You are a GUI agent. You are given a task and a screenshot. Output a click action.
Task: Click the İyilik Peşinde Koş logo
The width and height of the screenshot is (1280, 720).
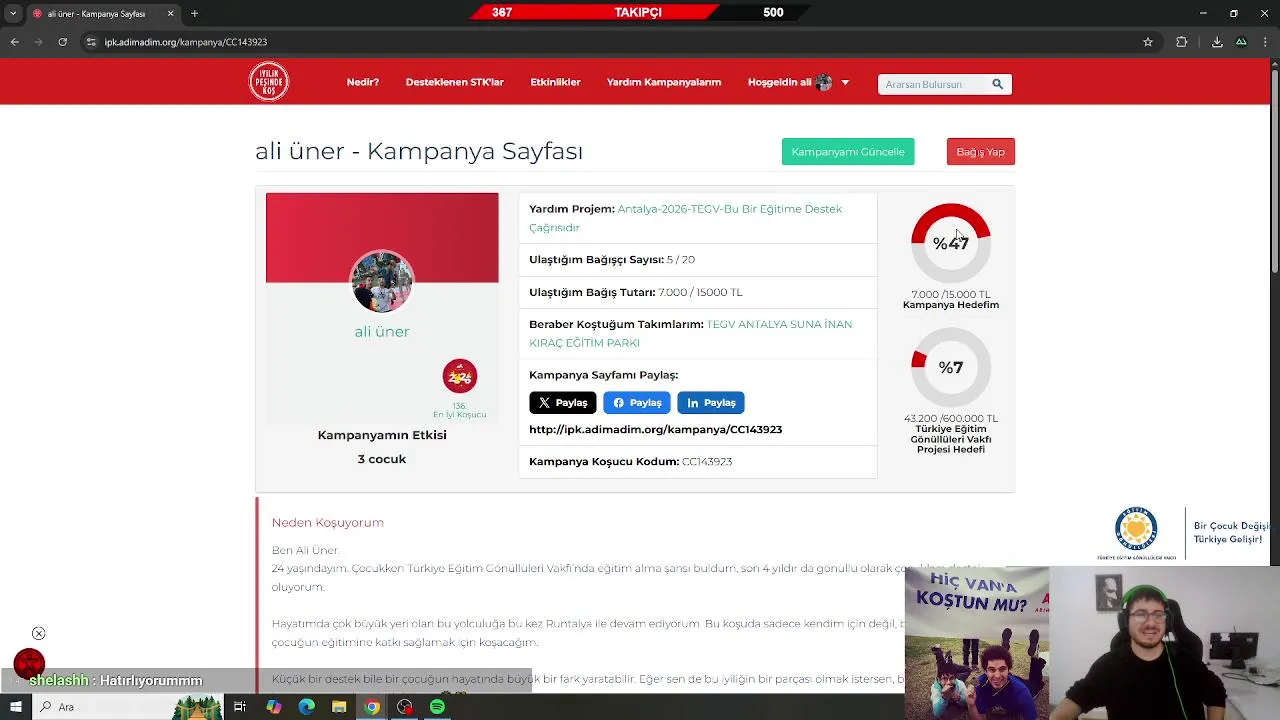pos(268,82)
